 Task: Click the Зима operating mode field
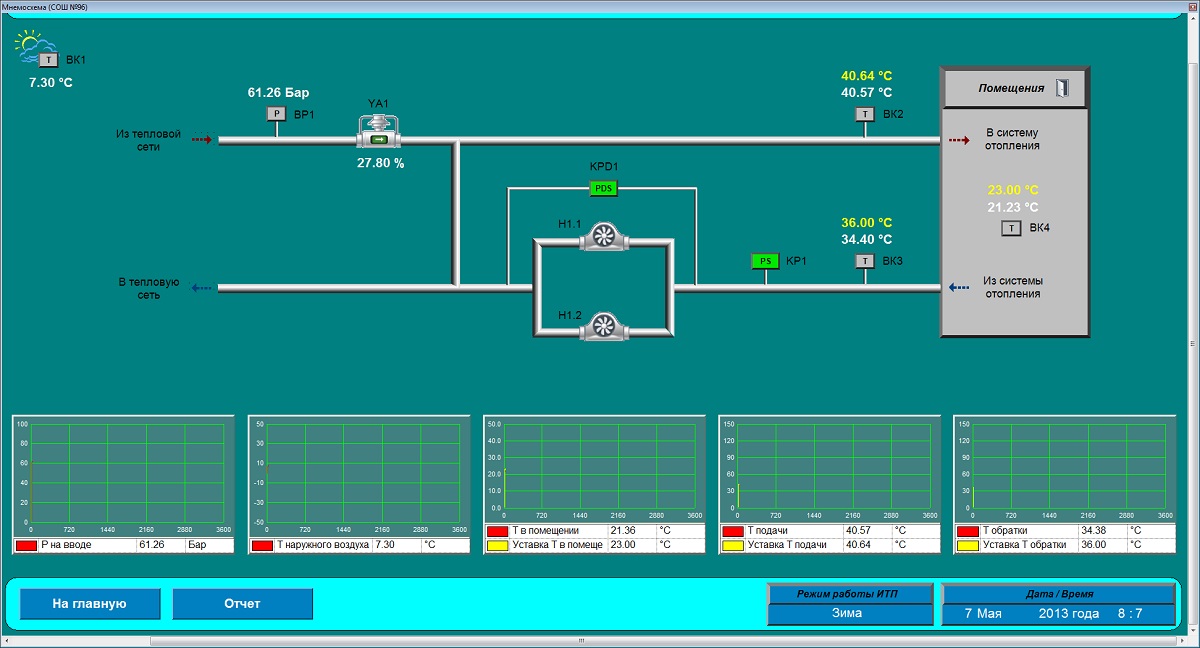(847, 613)
